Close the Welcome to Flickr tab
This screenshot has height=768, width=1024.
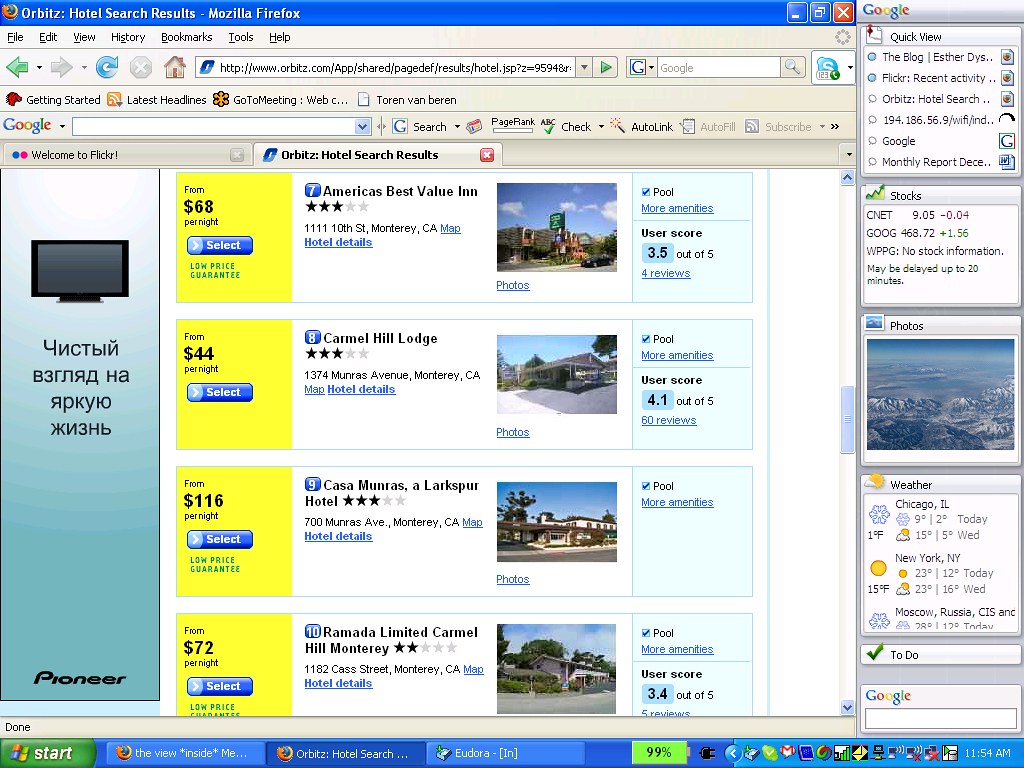pyautogui.click(x=237, y=155)
